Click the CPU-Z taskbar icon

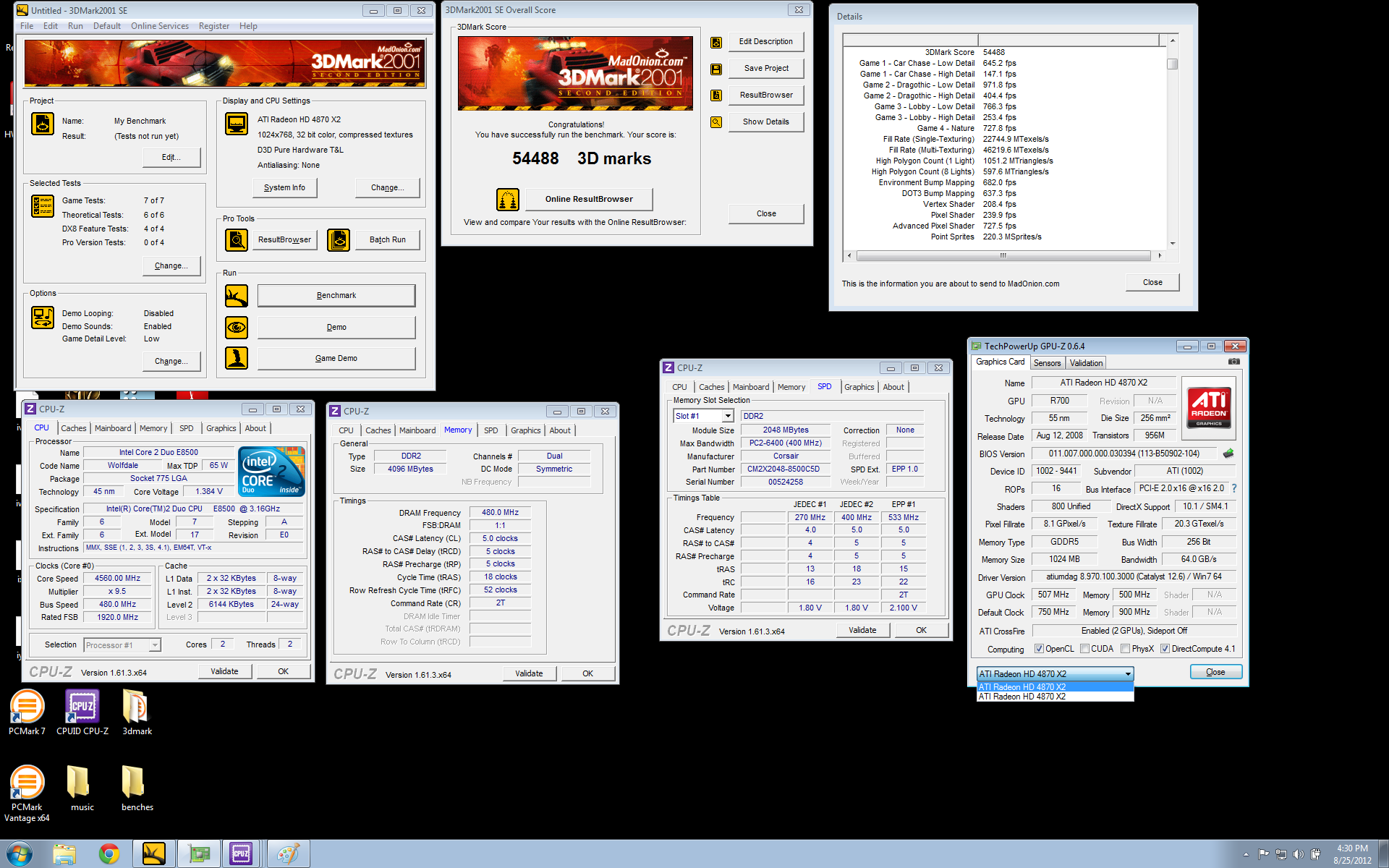(241, 854)
